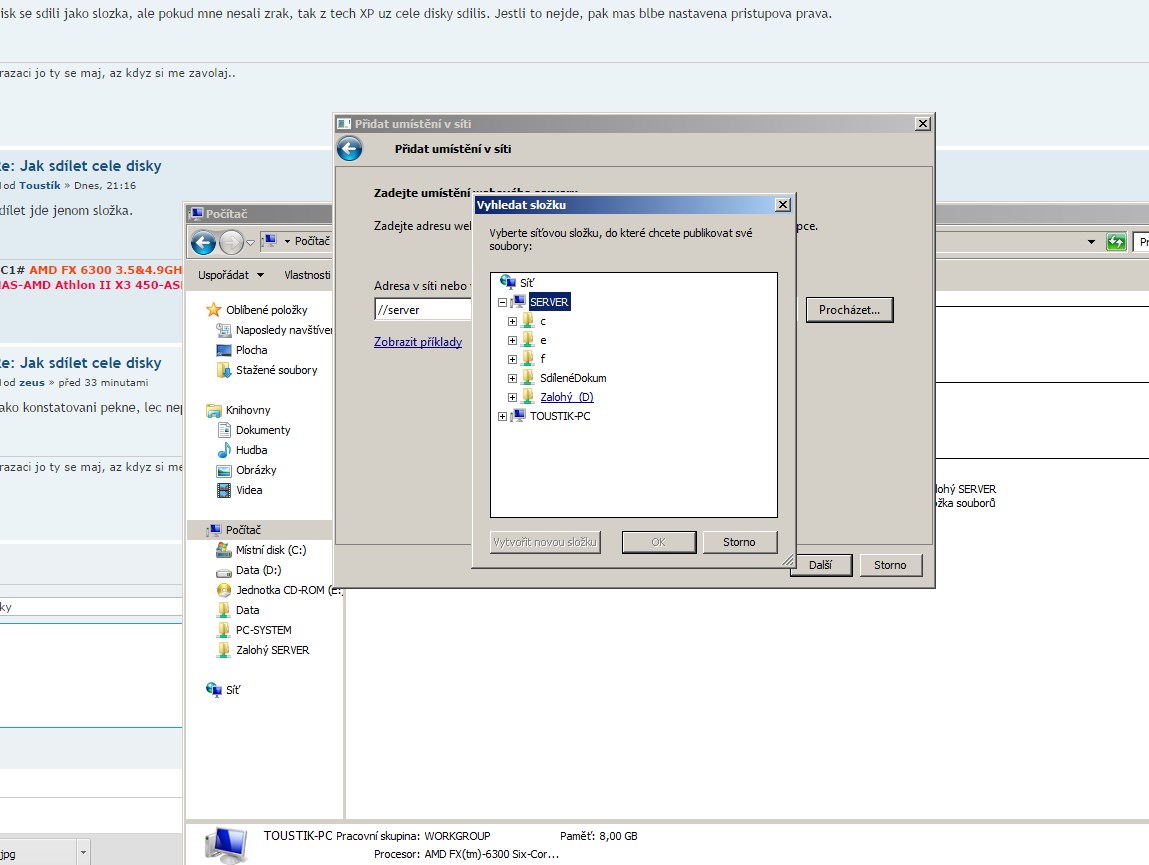Screen dimensions: 1149x865
Task: Open the Zobrazit příklady link
Action: coord(418,342)
